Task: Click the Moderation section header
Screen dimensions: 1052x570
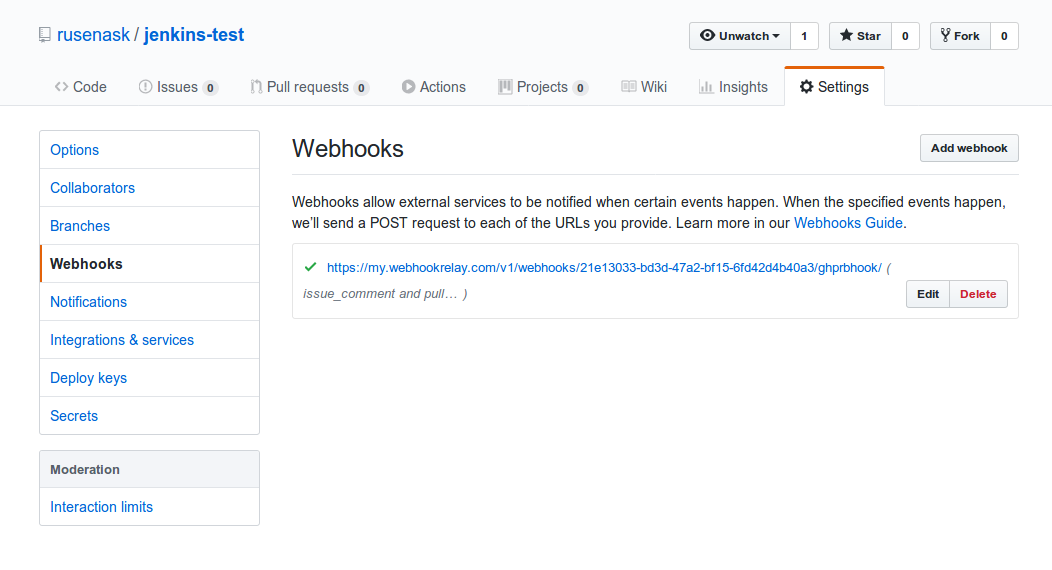Action: pyautogui.click(x=150, y=469)
